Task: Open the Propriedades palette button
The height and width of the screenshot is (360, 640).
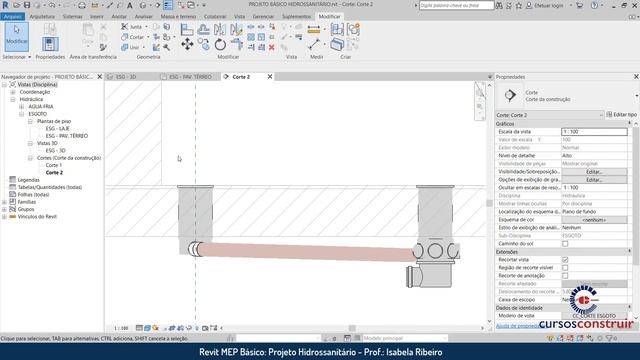Action: pos(50,44)
